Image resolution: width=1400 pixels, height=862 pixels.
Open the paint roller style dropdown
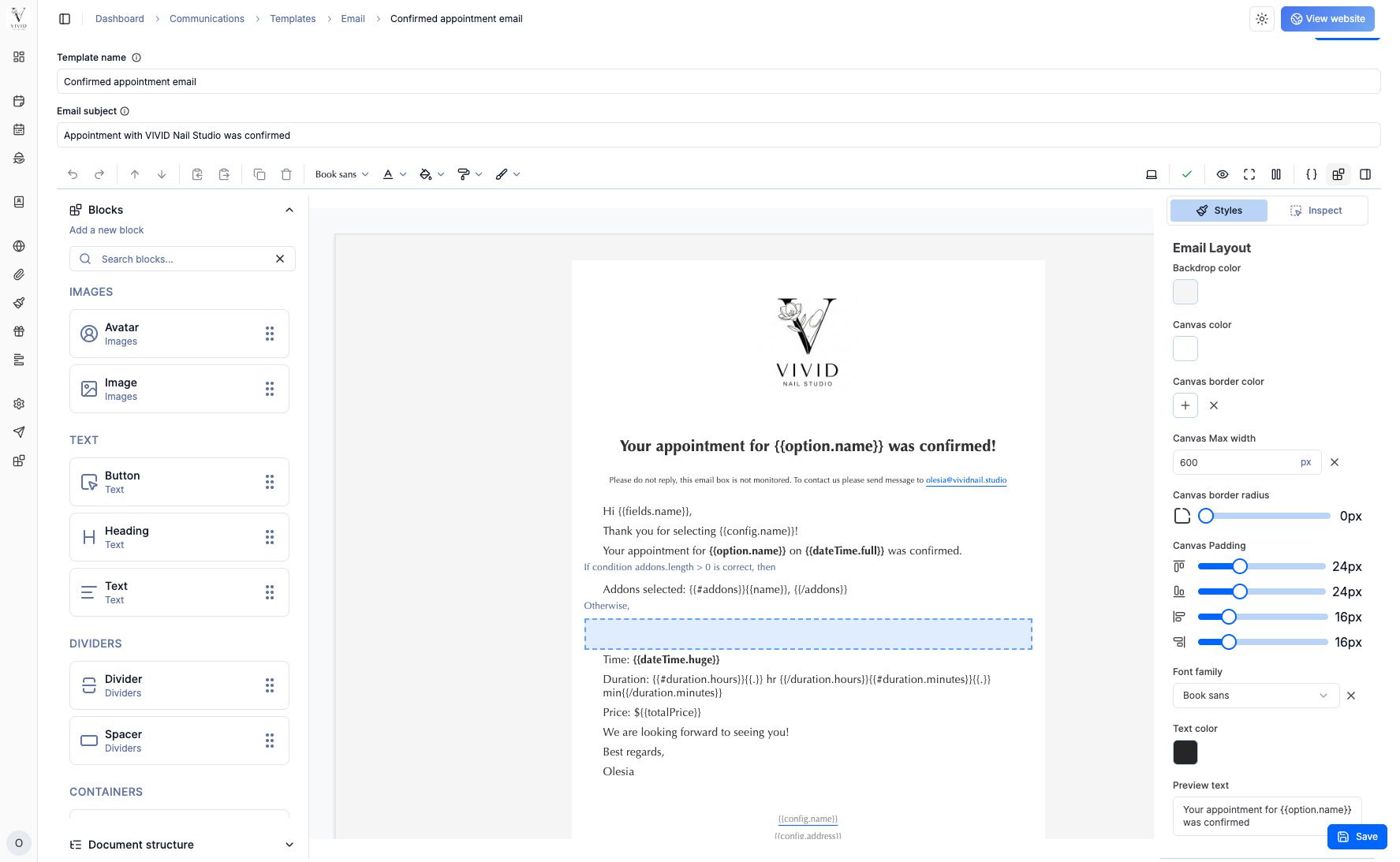tap(470, 174)
